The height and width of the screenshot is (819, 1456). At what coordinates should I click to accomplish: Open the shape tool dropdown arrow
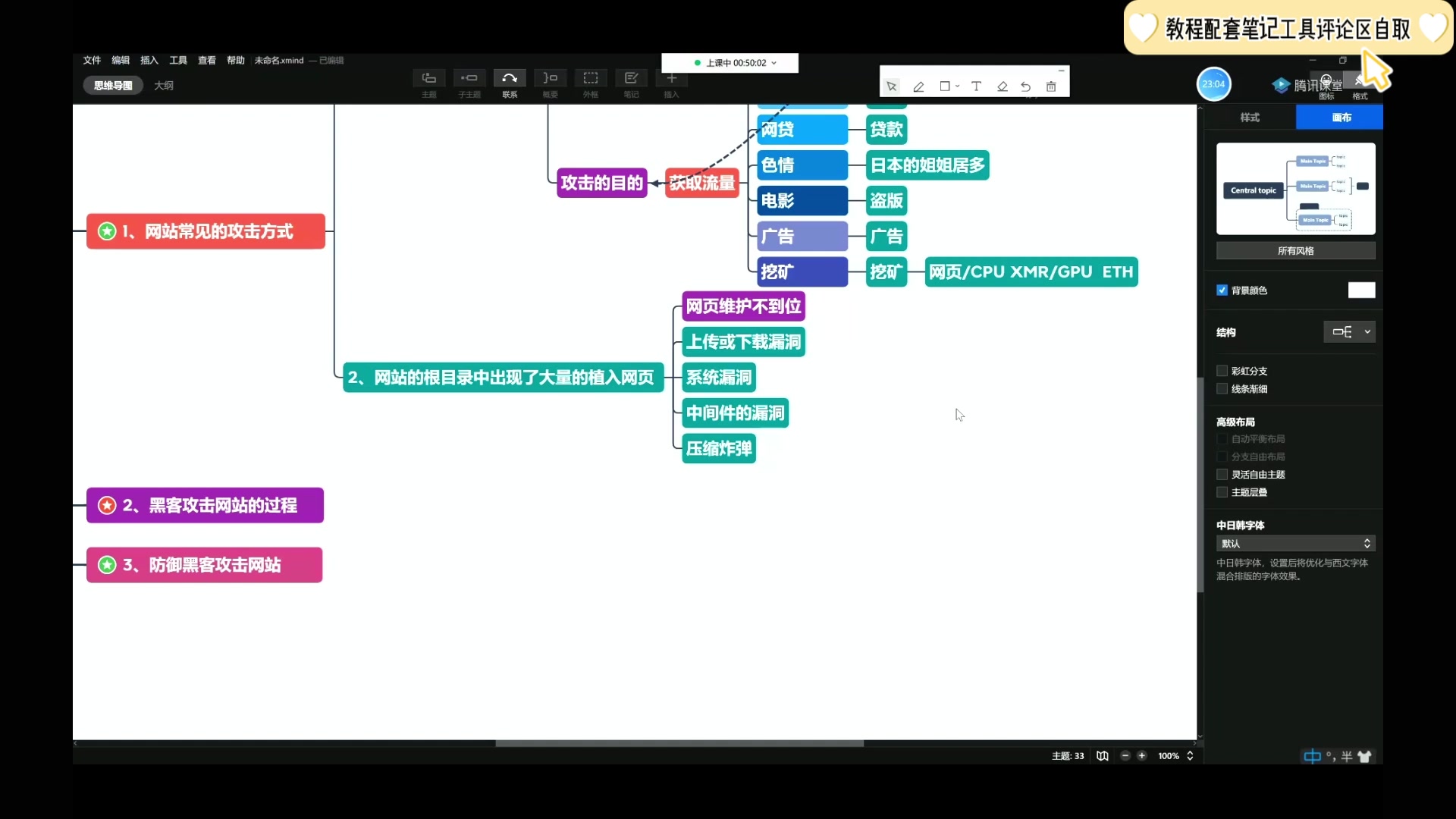pos(958,86)
